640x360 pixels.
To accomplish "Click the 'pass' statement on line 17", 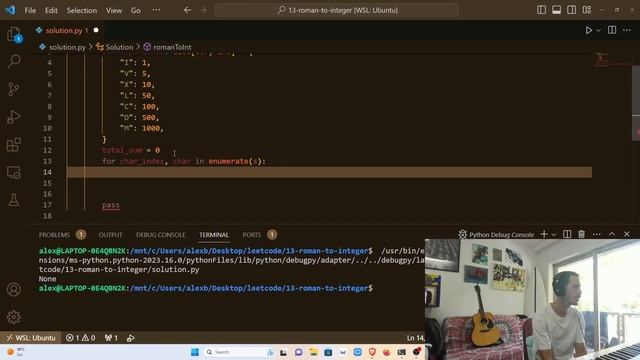I will pyautogui.click(x=111, y=205).
